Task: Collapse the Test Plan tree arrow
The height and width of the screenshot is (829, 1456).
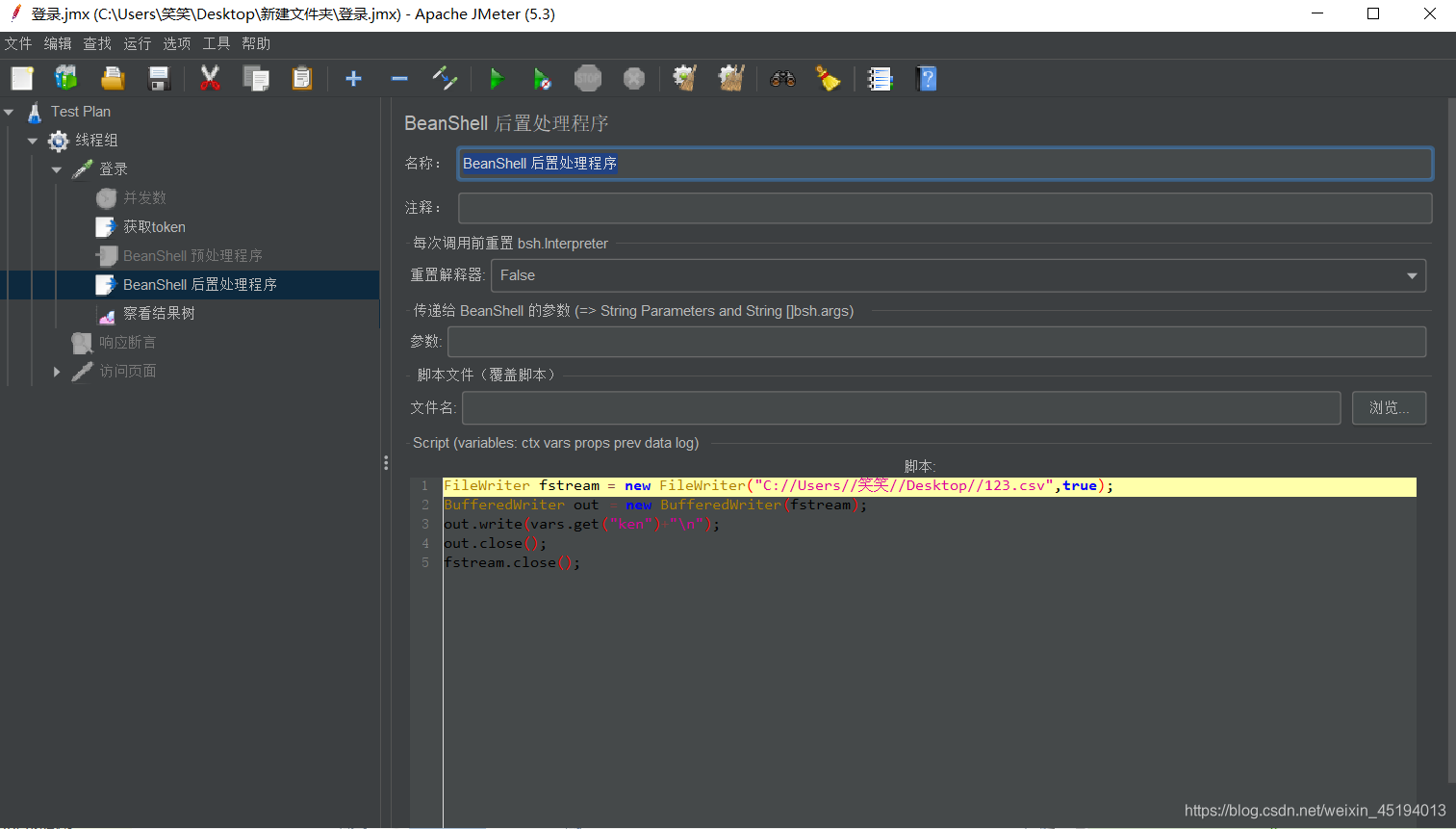Action: 9,113
